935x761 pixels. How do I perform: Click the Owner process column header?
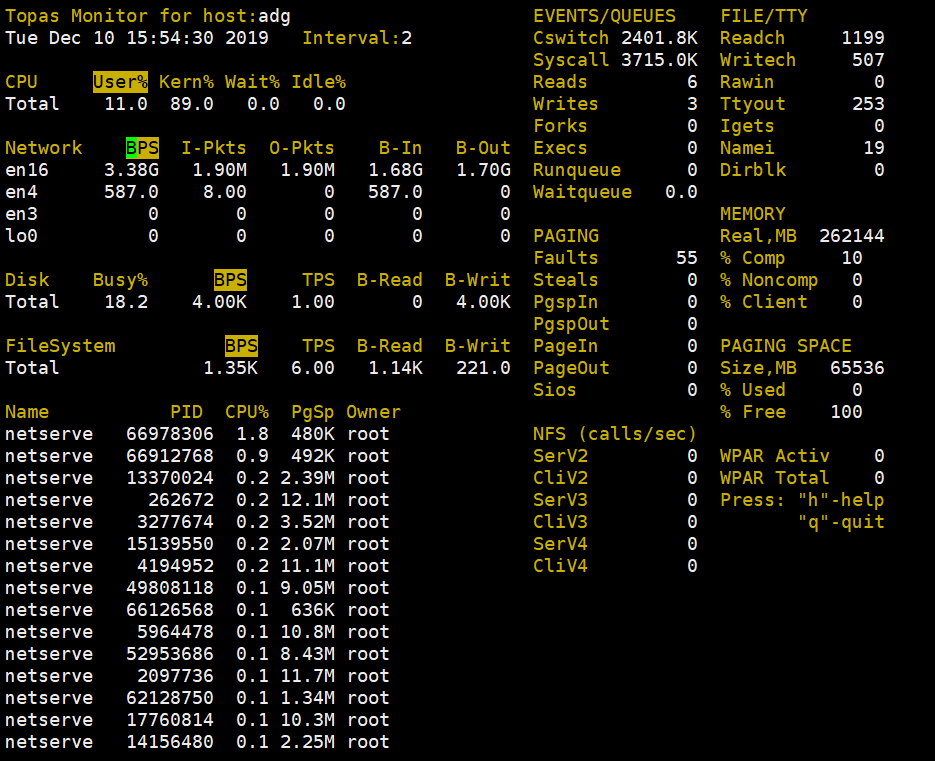pyautogui.click(x=373, y=412)
